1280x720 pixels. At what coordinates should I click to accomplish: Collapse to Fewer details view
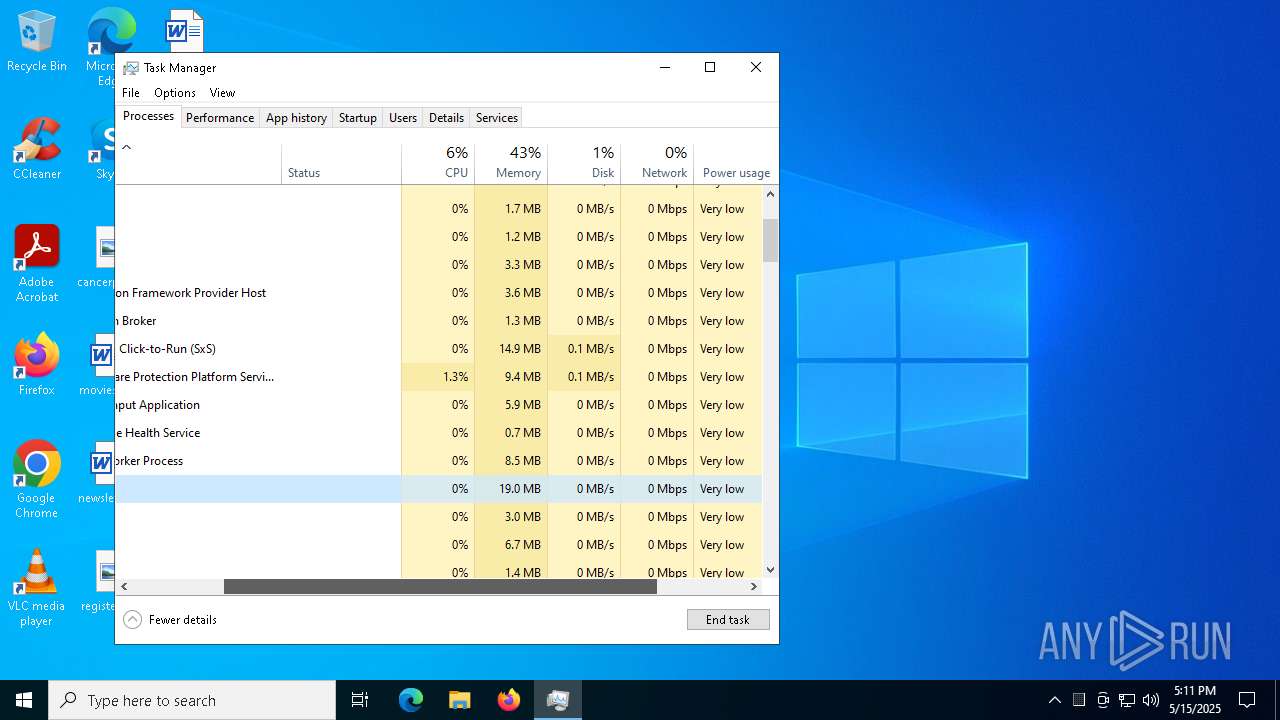(170, 620)
